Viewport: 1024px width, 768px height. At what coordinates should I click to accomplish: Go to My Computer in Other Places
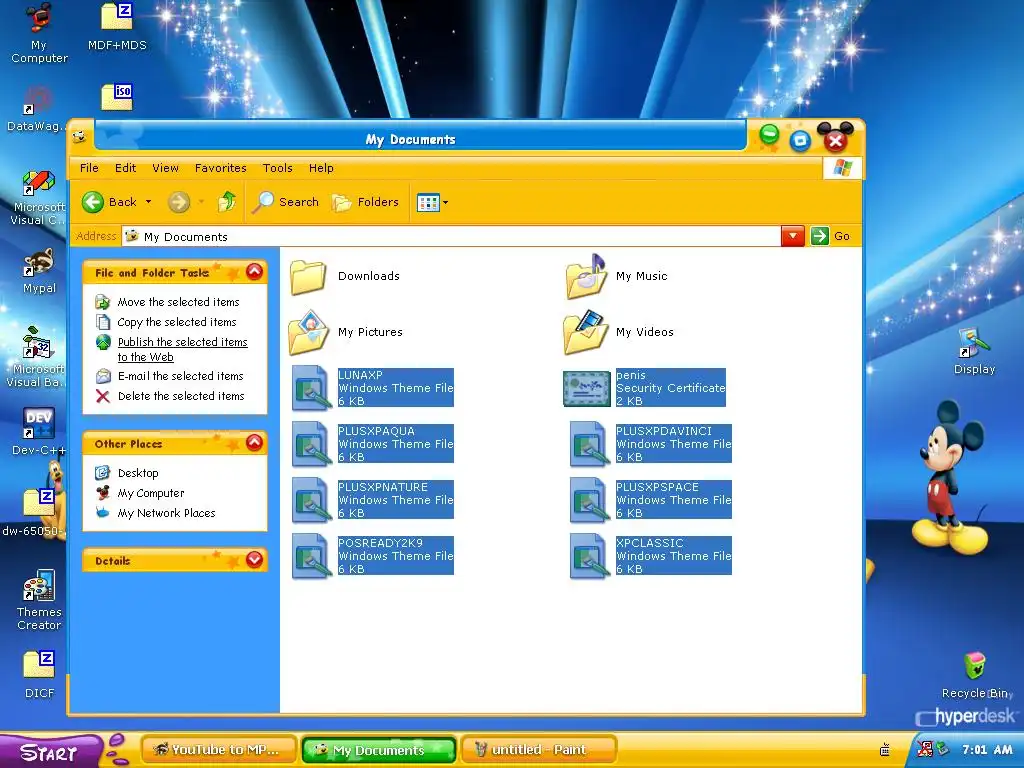(x=151, y=493)
